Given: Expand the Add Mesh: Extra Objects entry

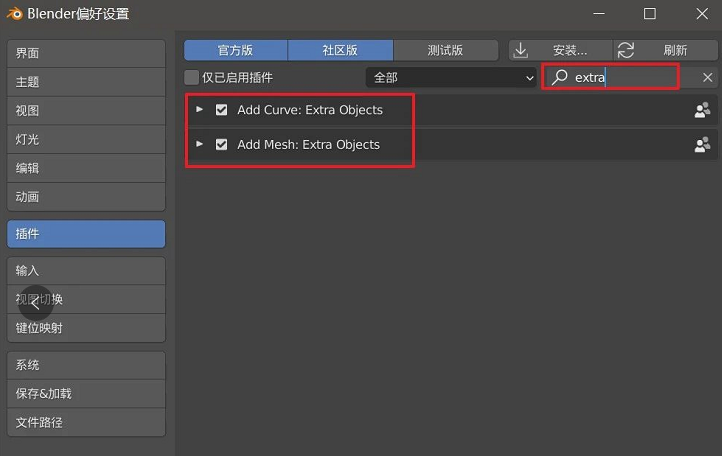Looking at the screenshot, I should pyautogui.click(x=199, y=144).
